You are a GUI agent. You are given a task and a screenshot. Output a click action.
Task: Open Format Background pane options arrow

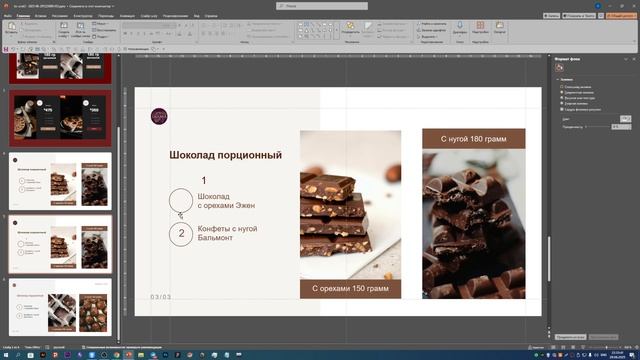(626, 59)
